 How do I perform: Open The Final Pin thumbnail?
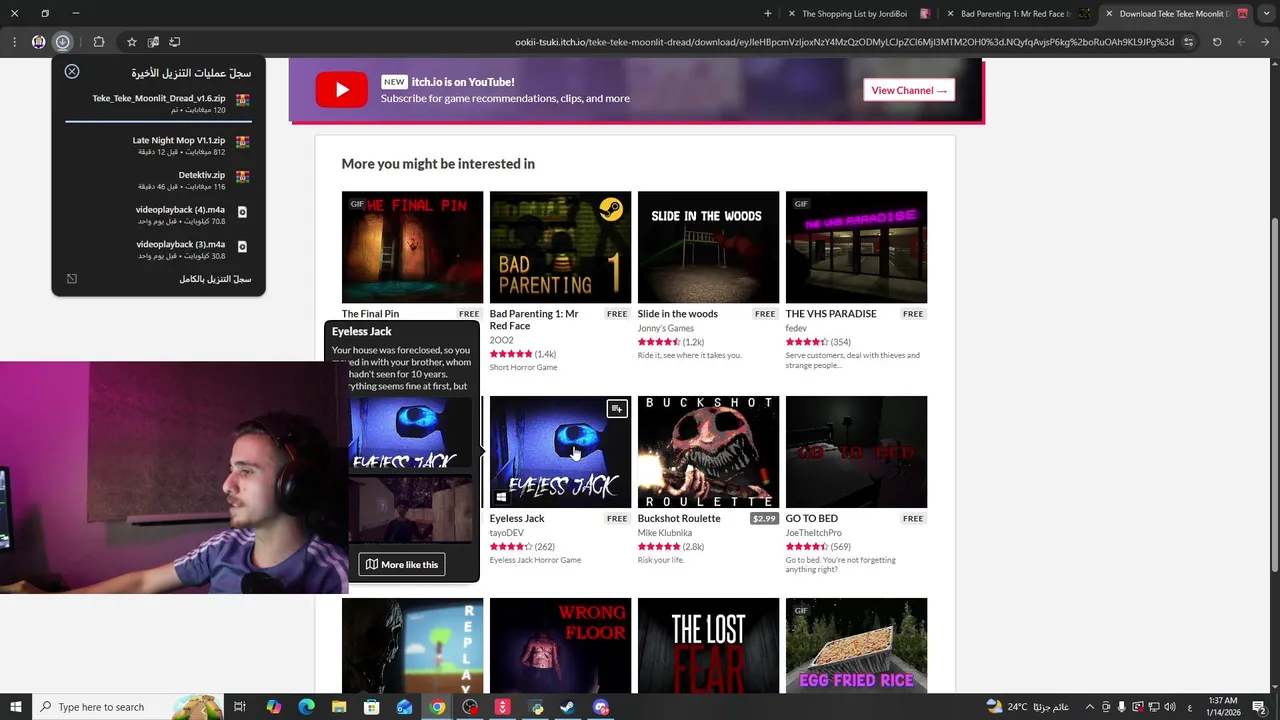pyautogui.click(x=412, y=247)
